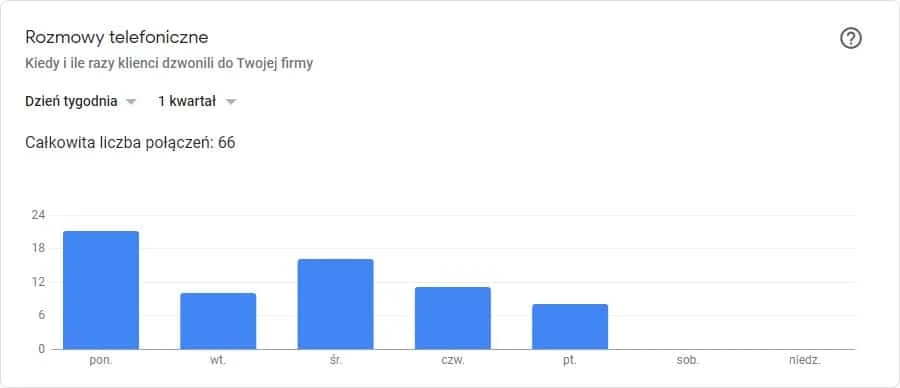Select the pt. bar in chart
900x388 pixels.
[570, 327]
